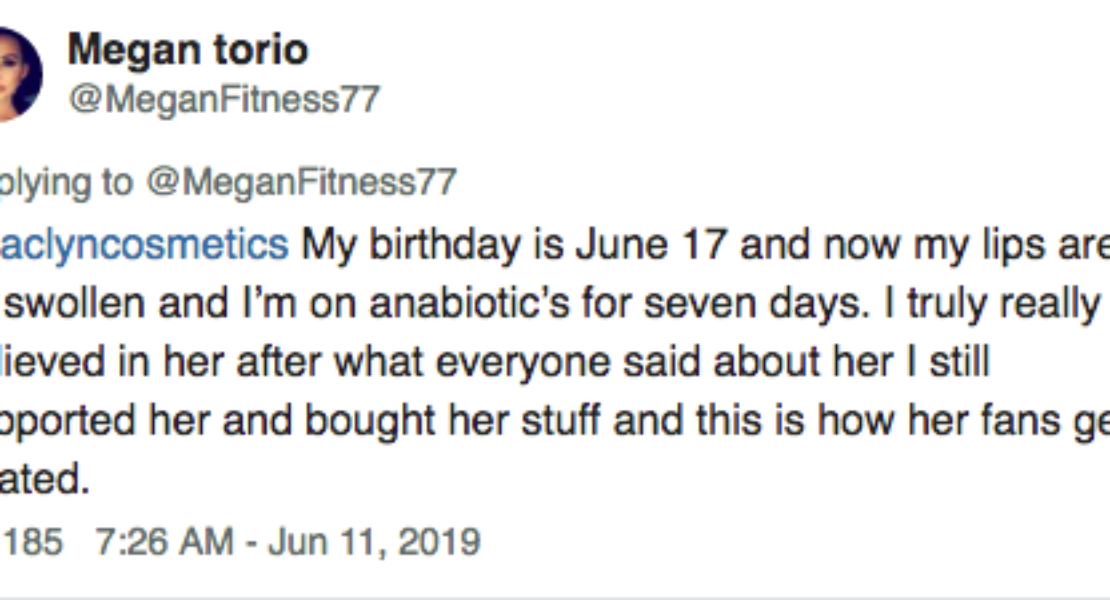Viewport: 1110px width, 600px height.
Task: Open the @MeganFitness77 handle below the name
Action: (x=223, y=99)
